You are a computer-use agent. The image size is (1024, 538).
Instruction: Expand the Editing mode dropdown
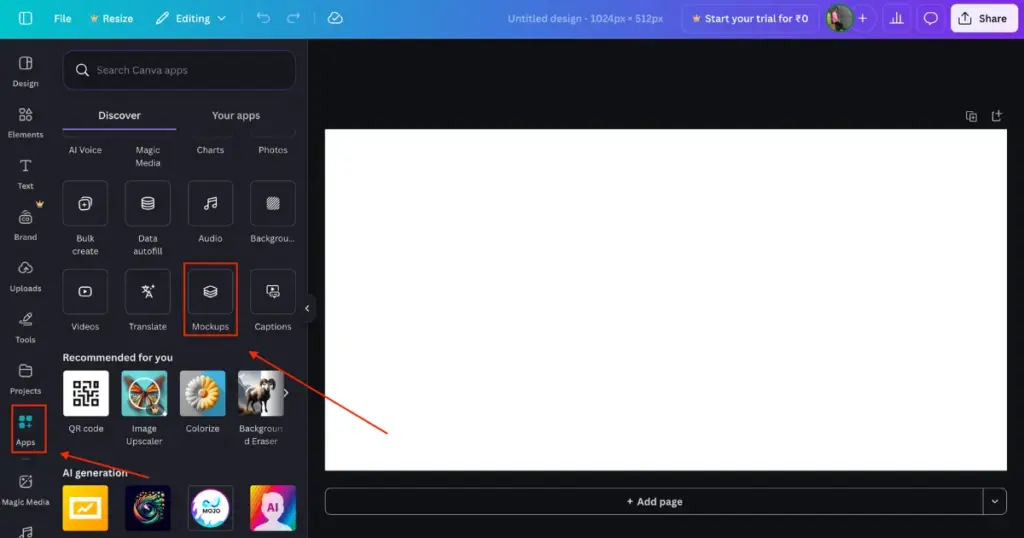191,18
